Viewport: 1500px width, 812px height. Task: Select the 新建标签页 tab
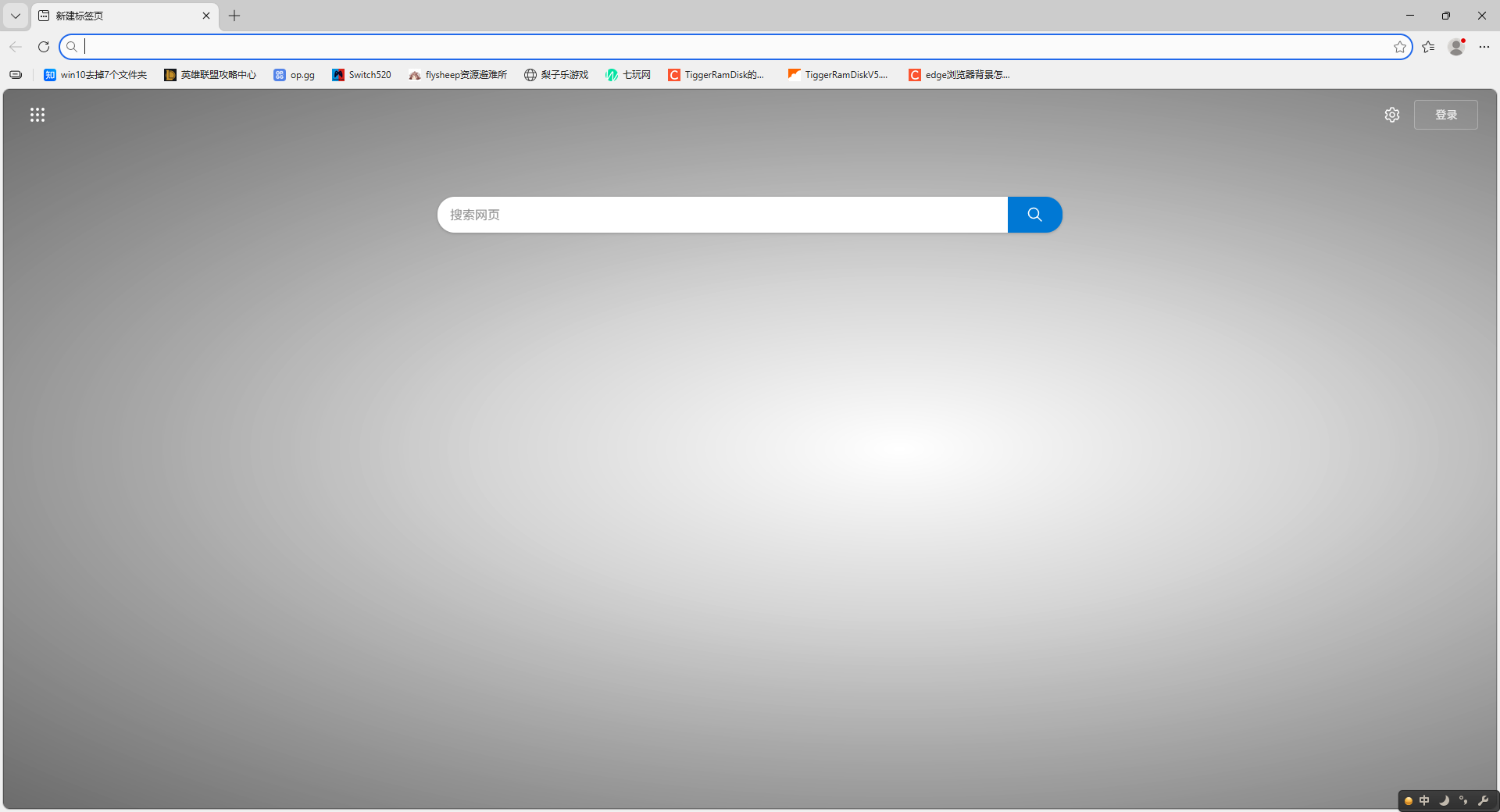pyautogui.click(x=125, y=16)
